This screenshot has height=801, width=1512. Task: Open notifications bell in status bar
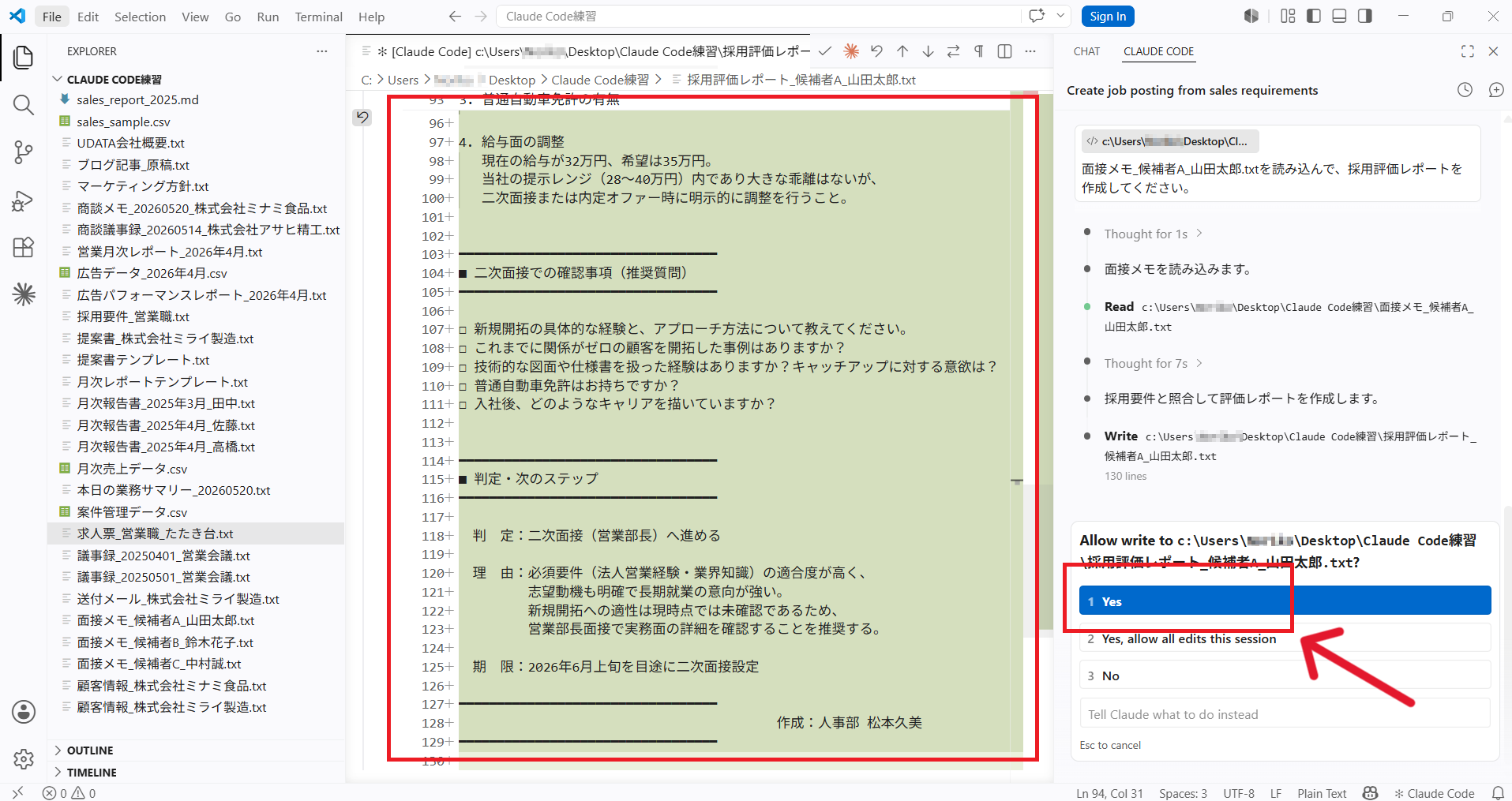1498,793
